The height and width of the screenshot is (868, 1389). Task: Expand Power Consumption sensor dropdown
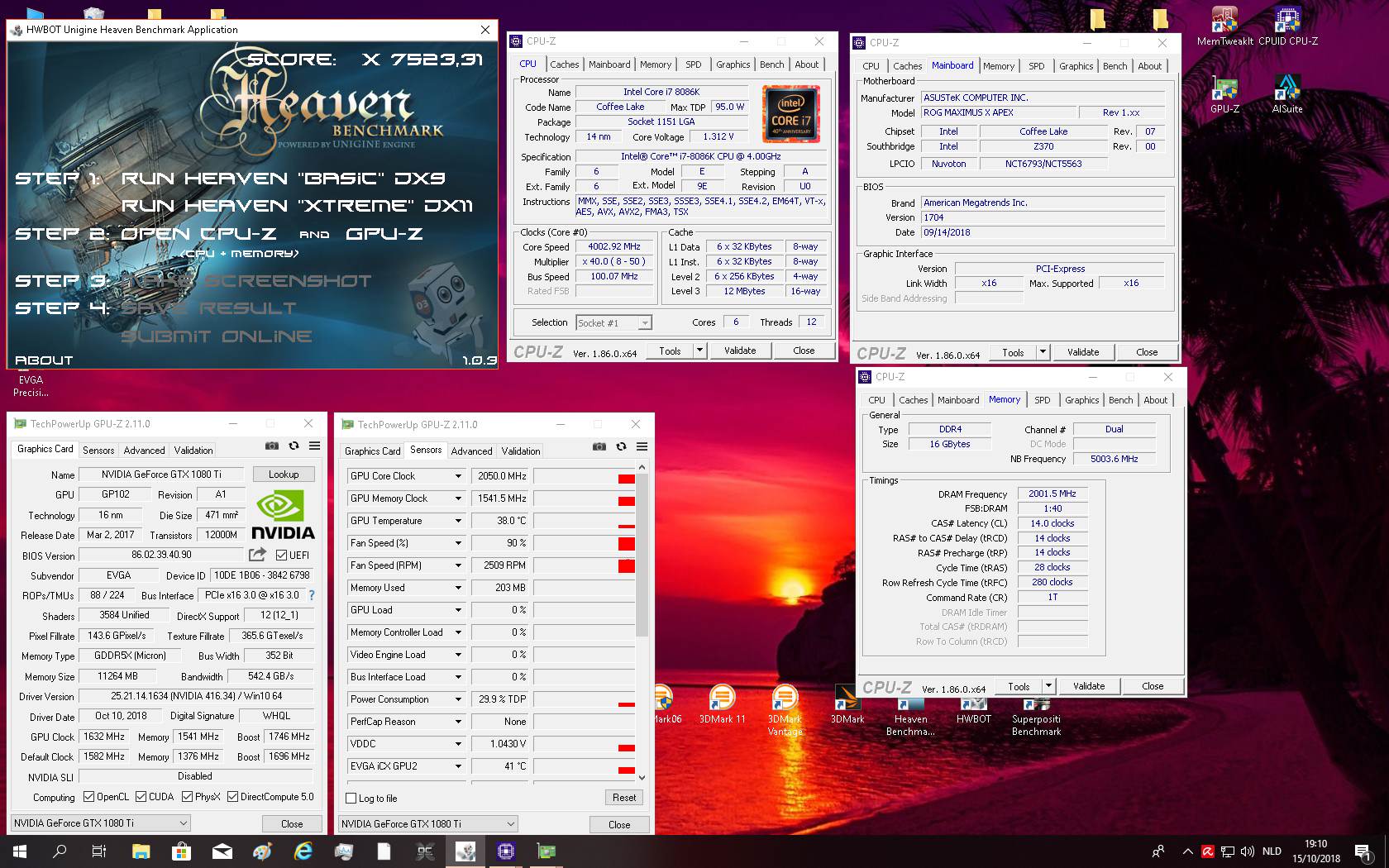(458, 699)
